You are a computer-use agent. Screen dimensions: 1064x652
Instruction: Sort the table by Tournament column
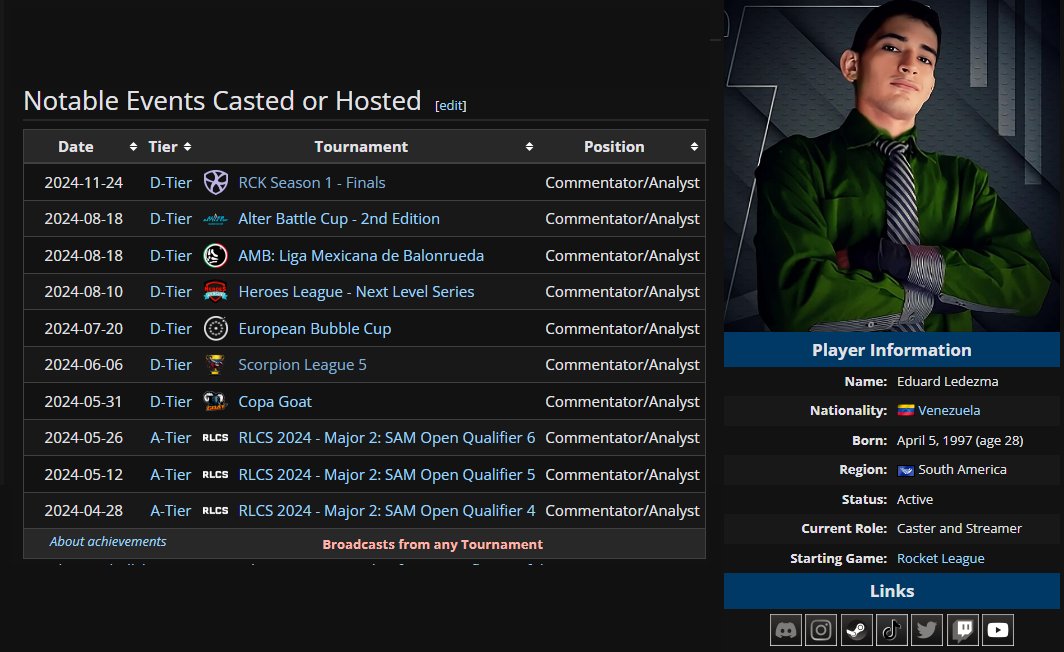point(529,147)
